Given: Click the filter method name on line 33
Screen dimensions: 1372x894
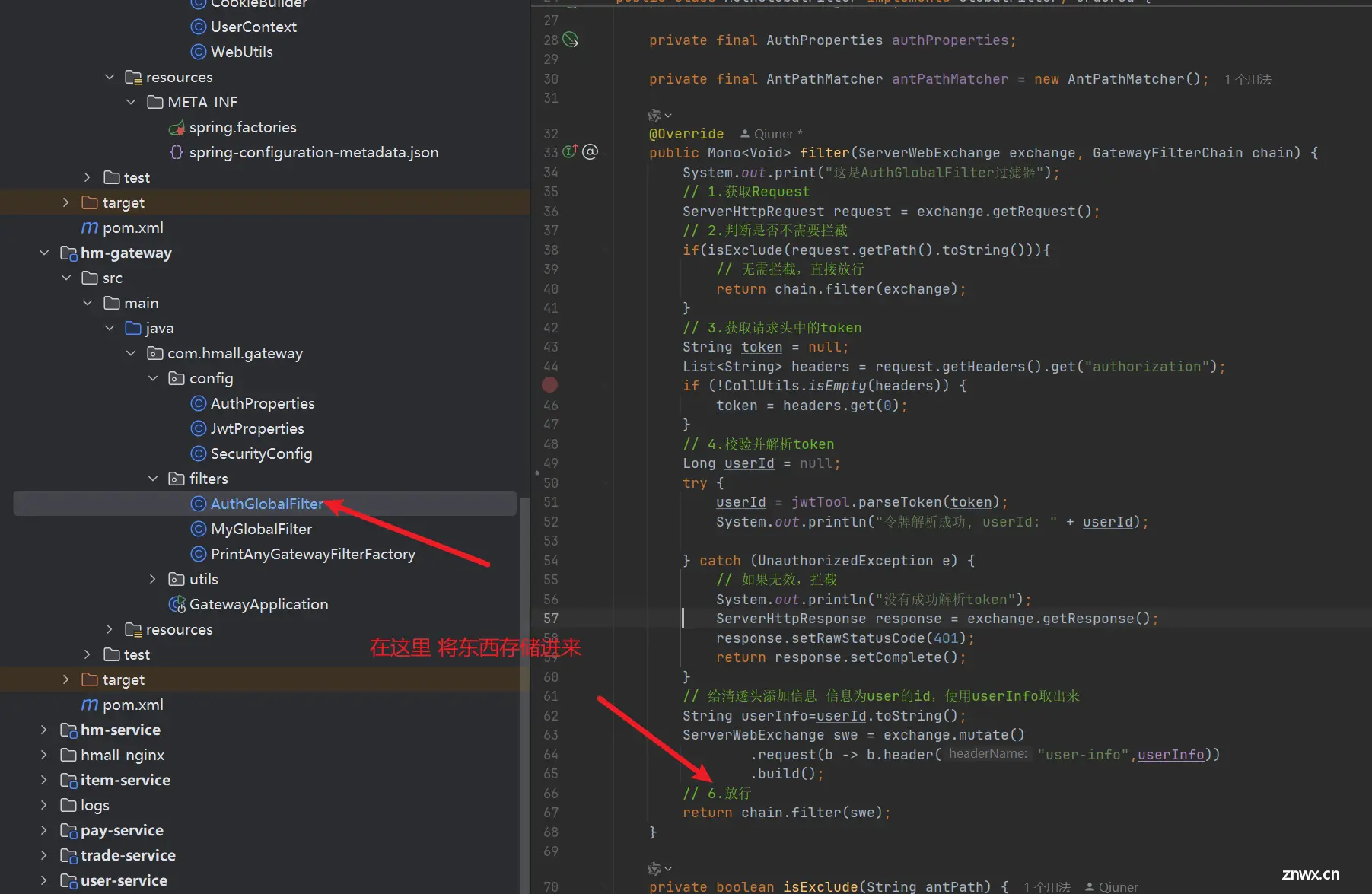Looking at the screenshot, I should coord(825,153).
